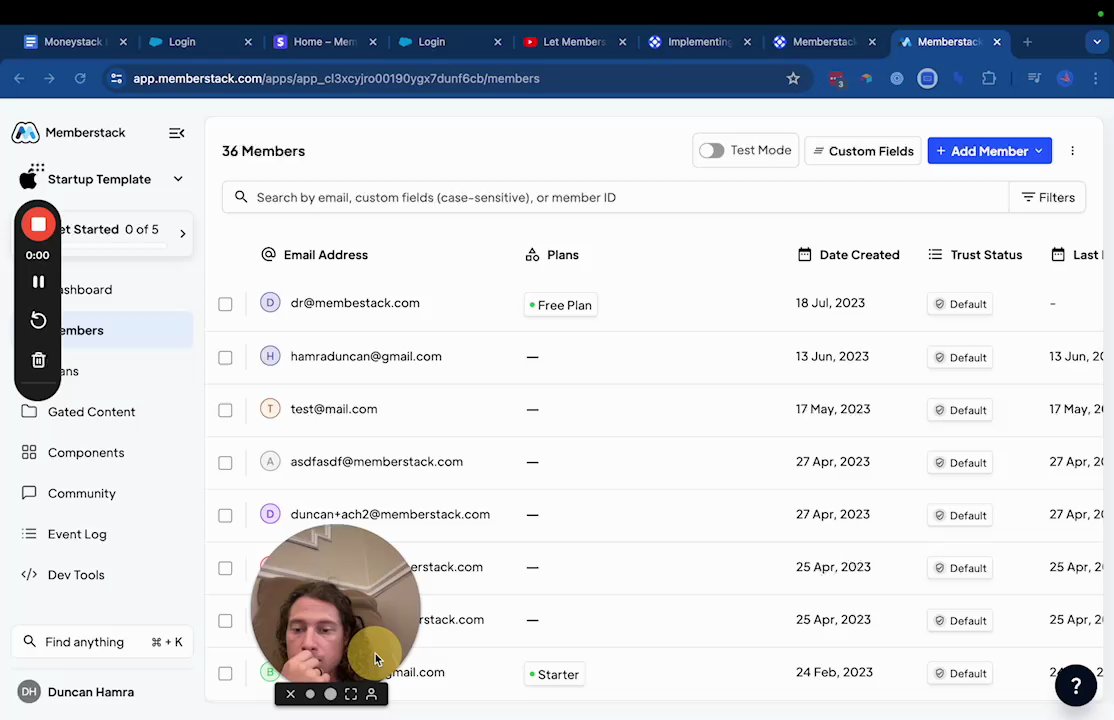1114x720 pixels.
Task: Open the help question mark button
Action: tap(1076, 685)
